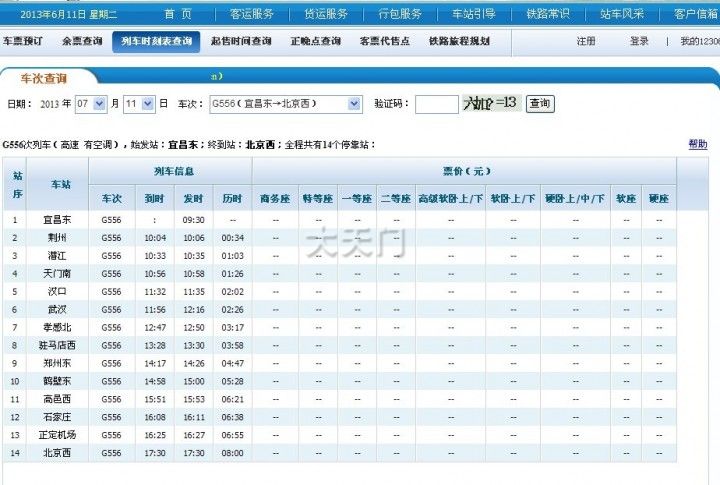Screen dimensions: 720x485
Task: Open the 正晚点查询 tab
Action: click(315, 42)
